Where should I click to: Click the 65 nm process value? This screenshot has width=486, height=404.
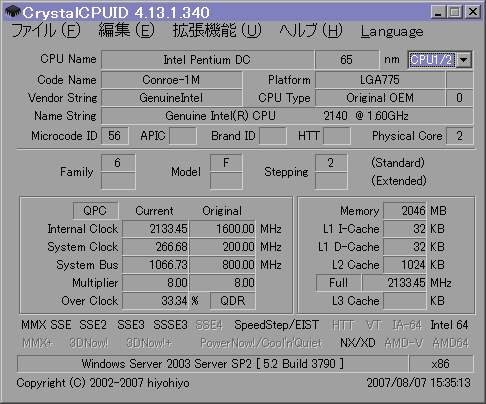point(347,60)
